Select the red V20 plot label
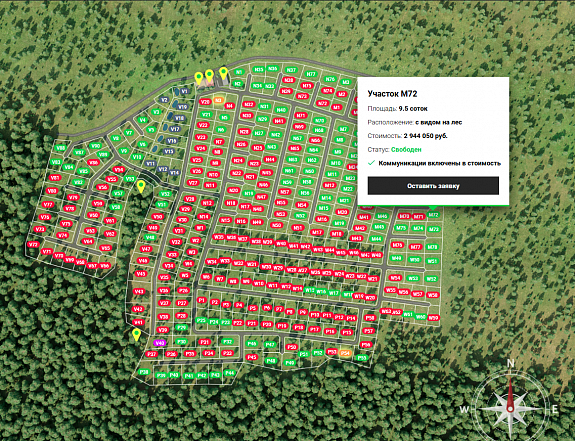Screen dimensions: 575x441 [x=205, y=102]
